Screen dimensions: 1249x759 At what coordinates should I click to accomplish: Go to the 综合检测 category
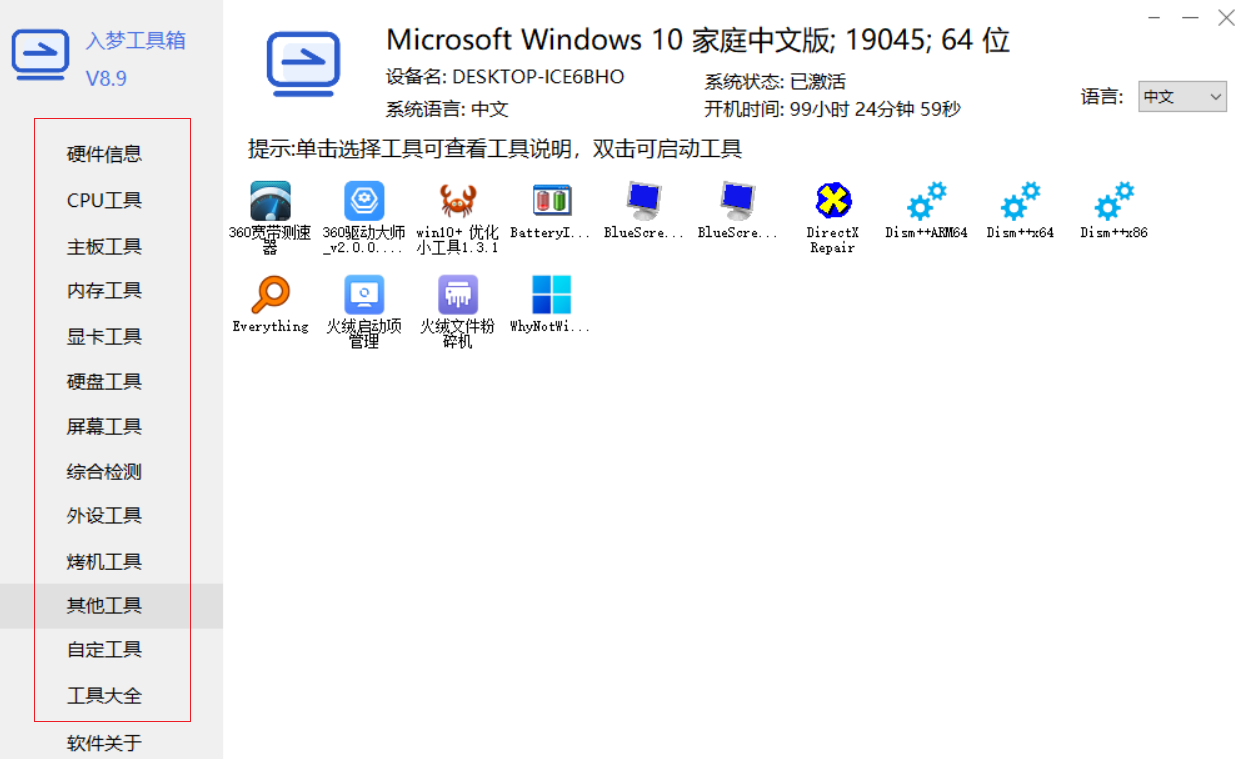pyautogui.click(x=104, y=472)
